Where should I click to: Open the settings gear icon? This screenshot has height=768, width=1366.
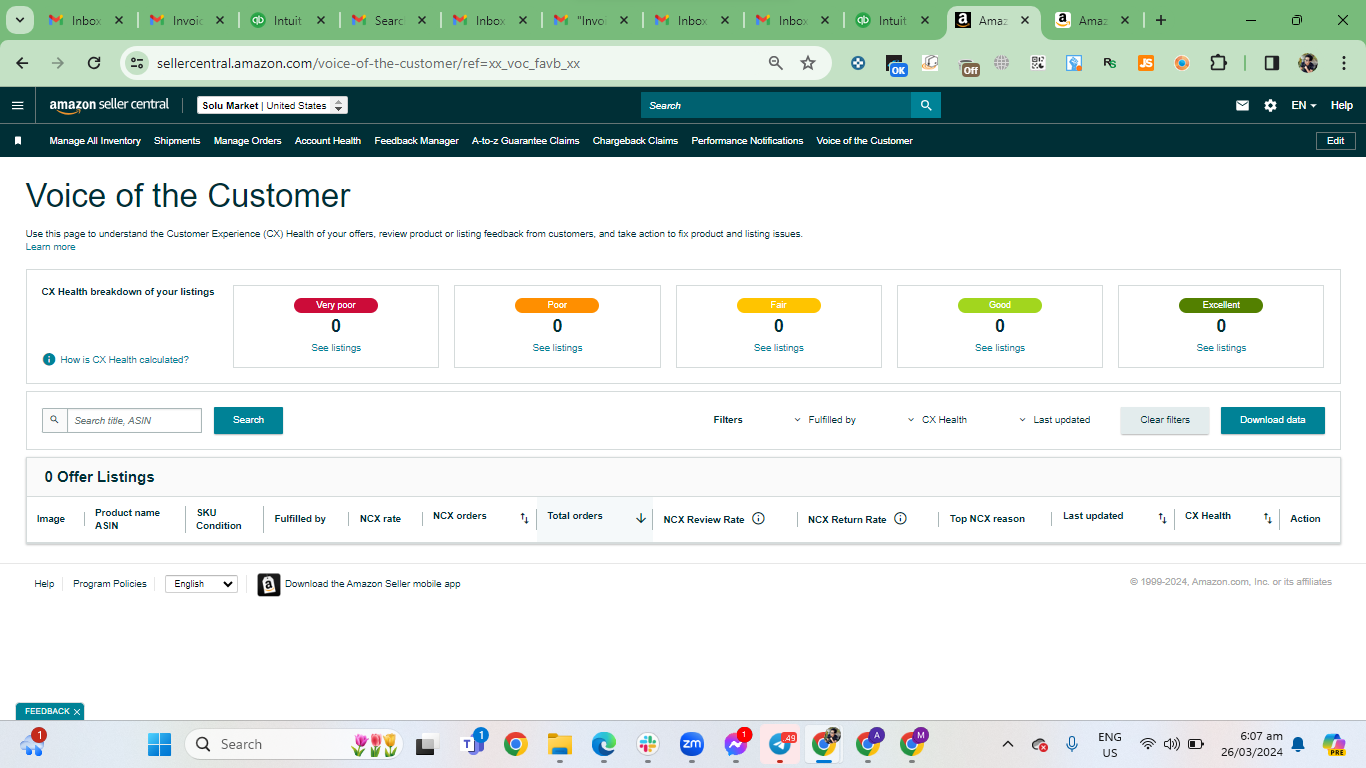tap(1270, 105)
